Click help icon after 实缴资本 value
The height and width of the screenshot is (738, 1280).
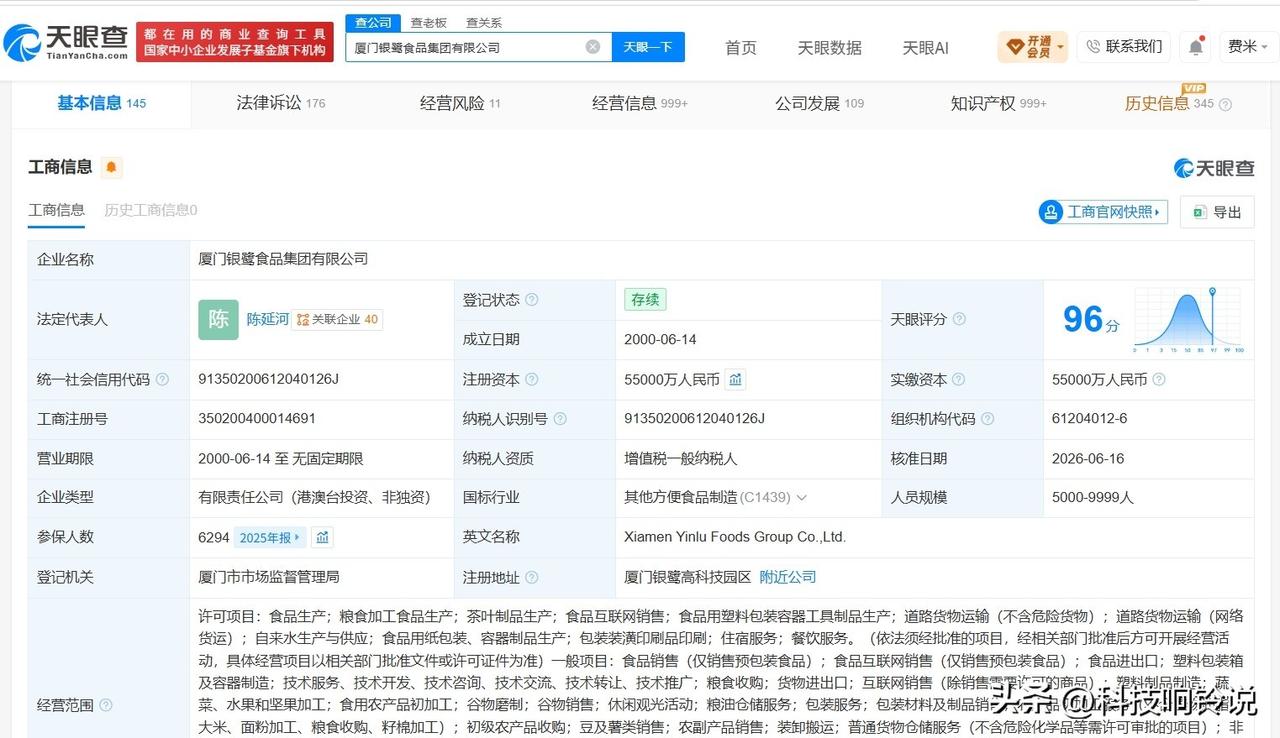point(1158,380)
